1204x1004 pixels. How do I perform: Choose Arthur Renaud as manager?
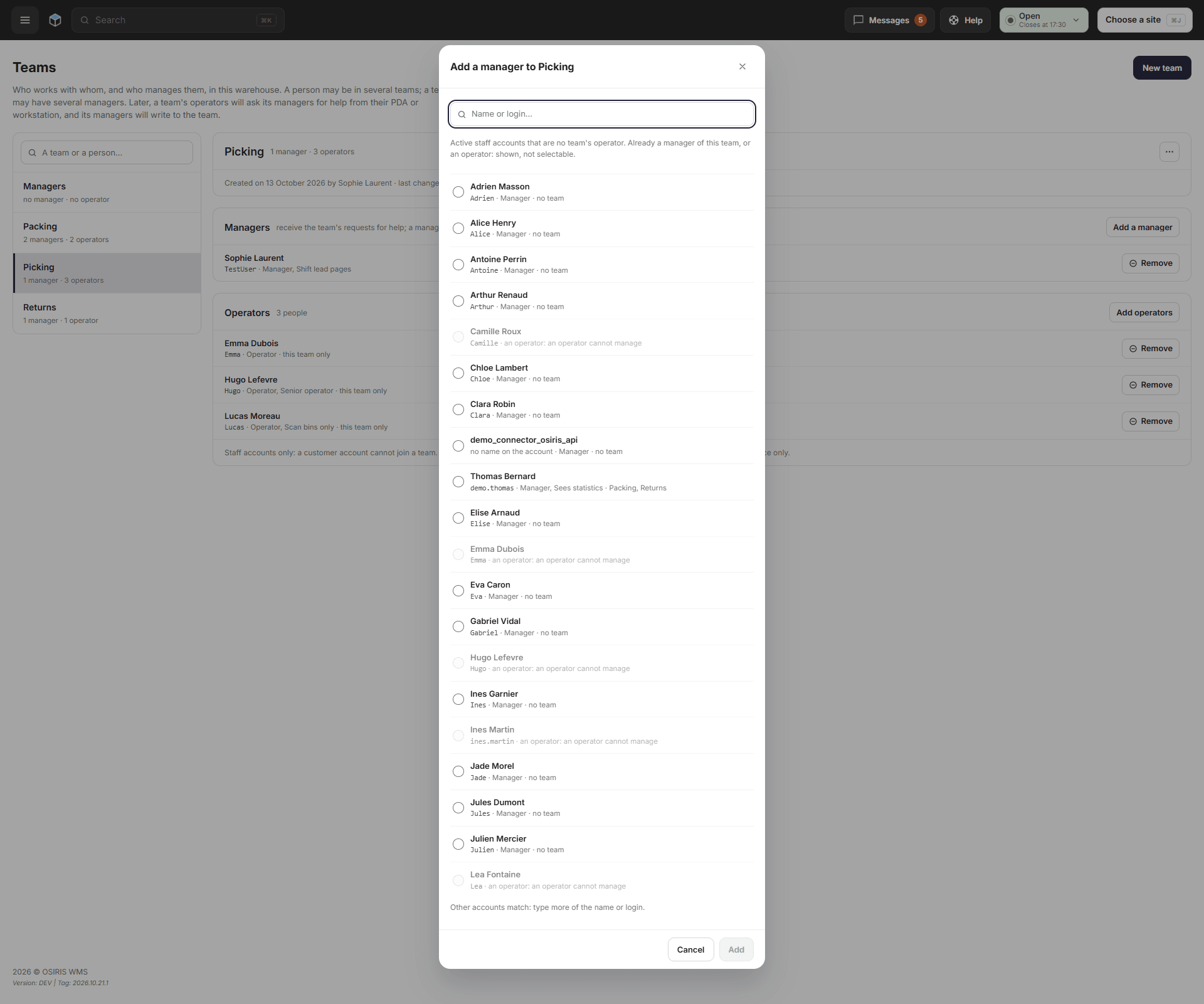(458, 301)
